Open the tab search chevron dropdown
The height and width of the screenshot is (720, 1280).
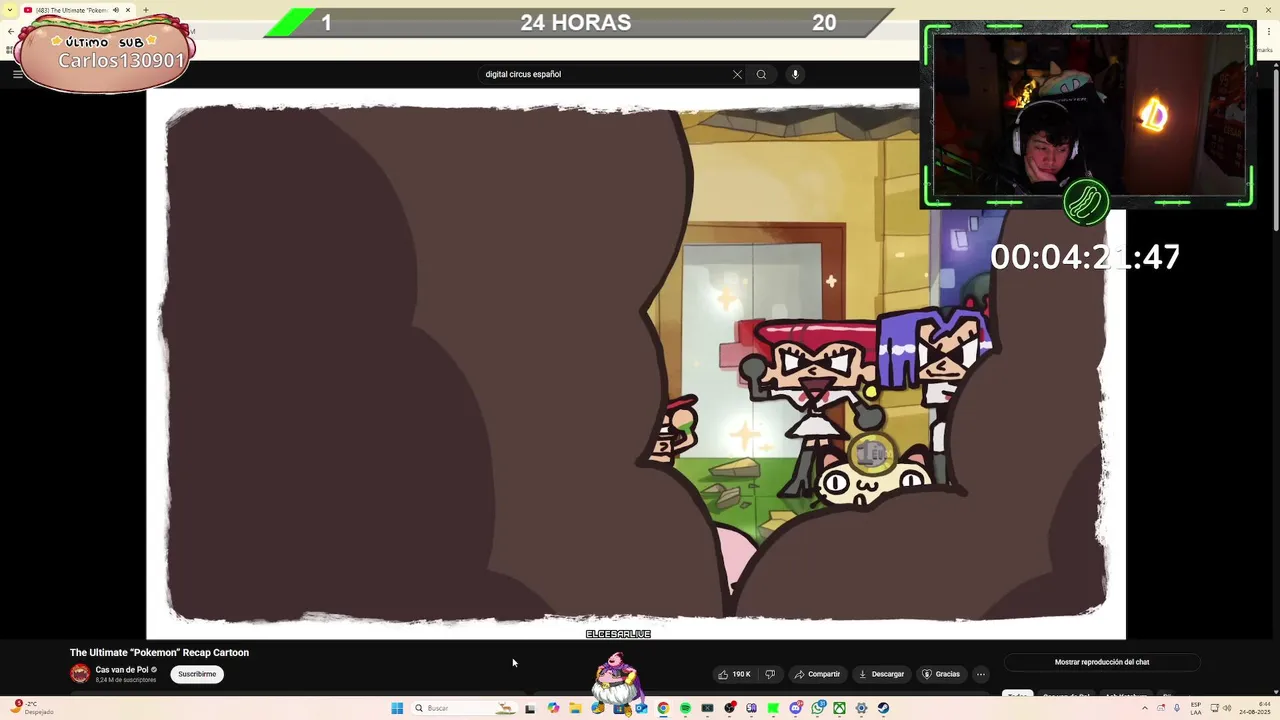click(x=10, y=10)
